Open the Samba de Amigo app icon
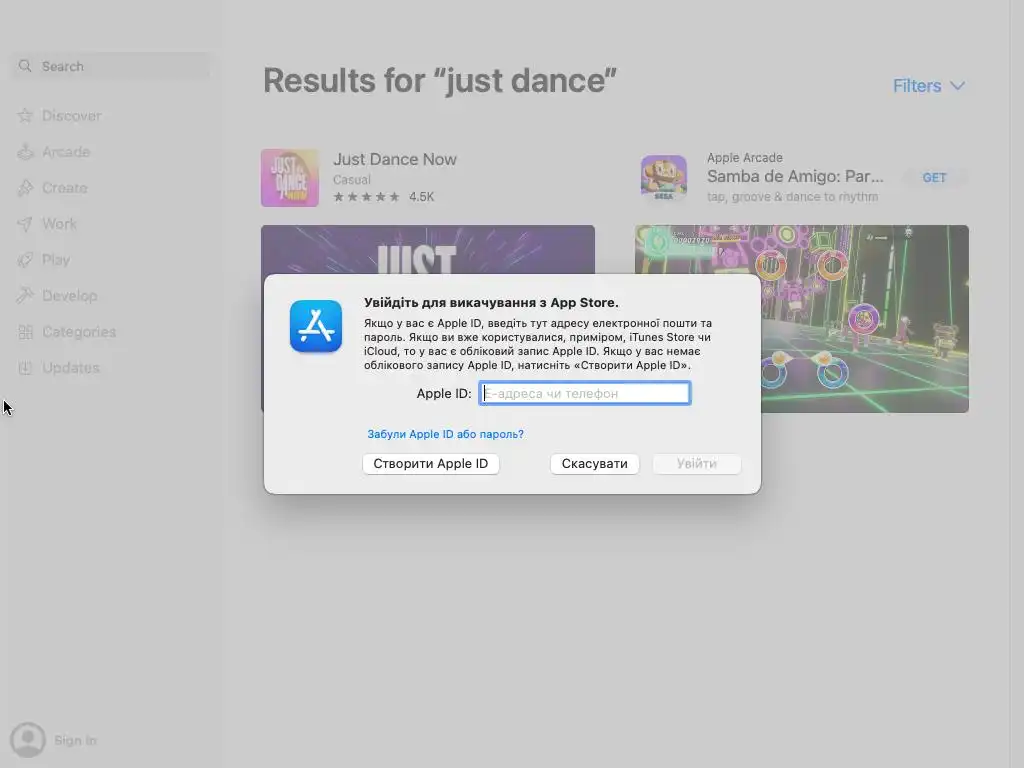The height and width of the screenshot is (768, 1024). coord(664,178)
